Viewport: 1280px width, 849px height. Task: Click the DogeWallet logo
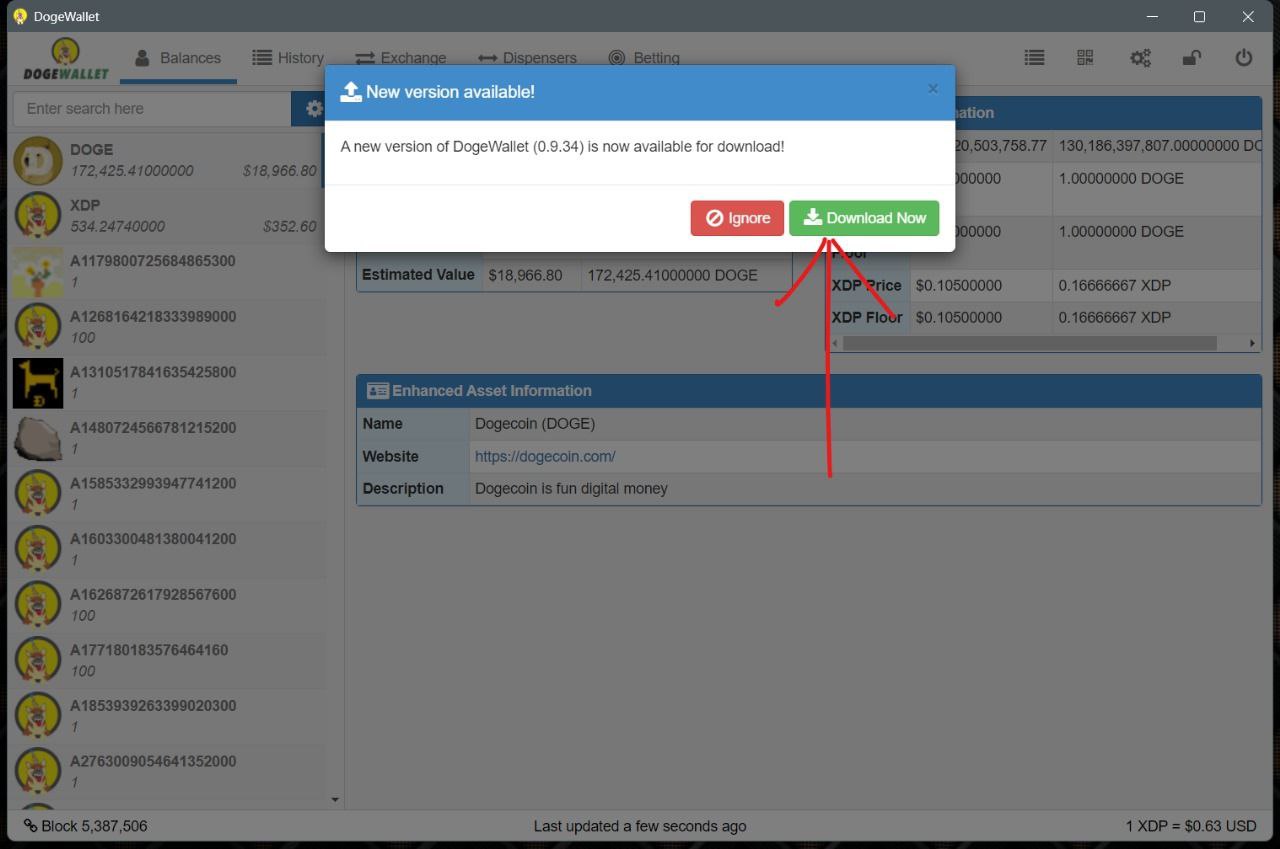point(66,60)
